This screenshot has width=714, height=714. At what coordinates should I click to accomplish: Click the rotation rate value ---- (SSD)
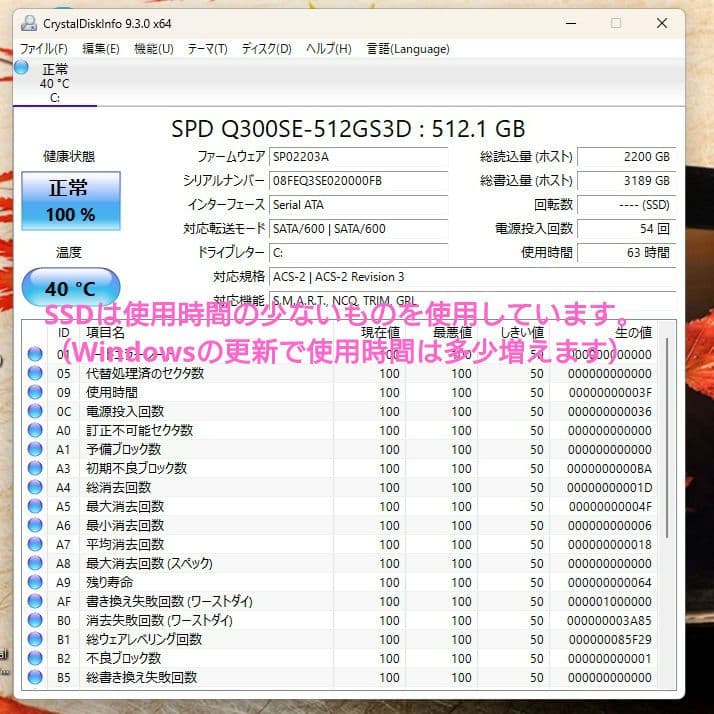pos(627,205)
